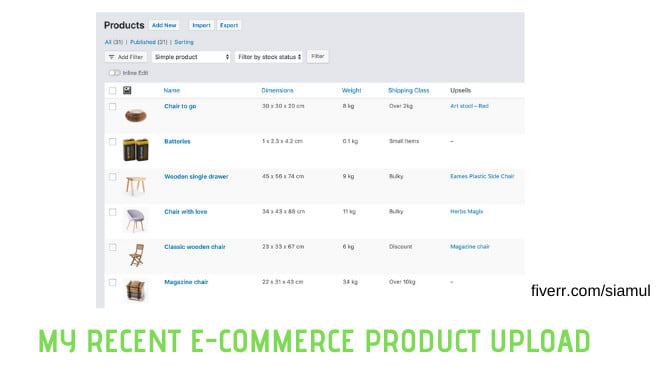This screenshot has width=660, height=370.
Task: Show All (31) products
Action: [114, 42]
